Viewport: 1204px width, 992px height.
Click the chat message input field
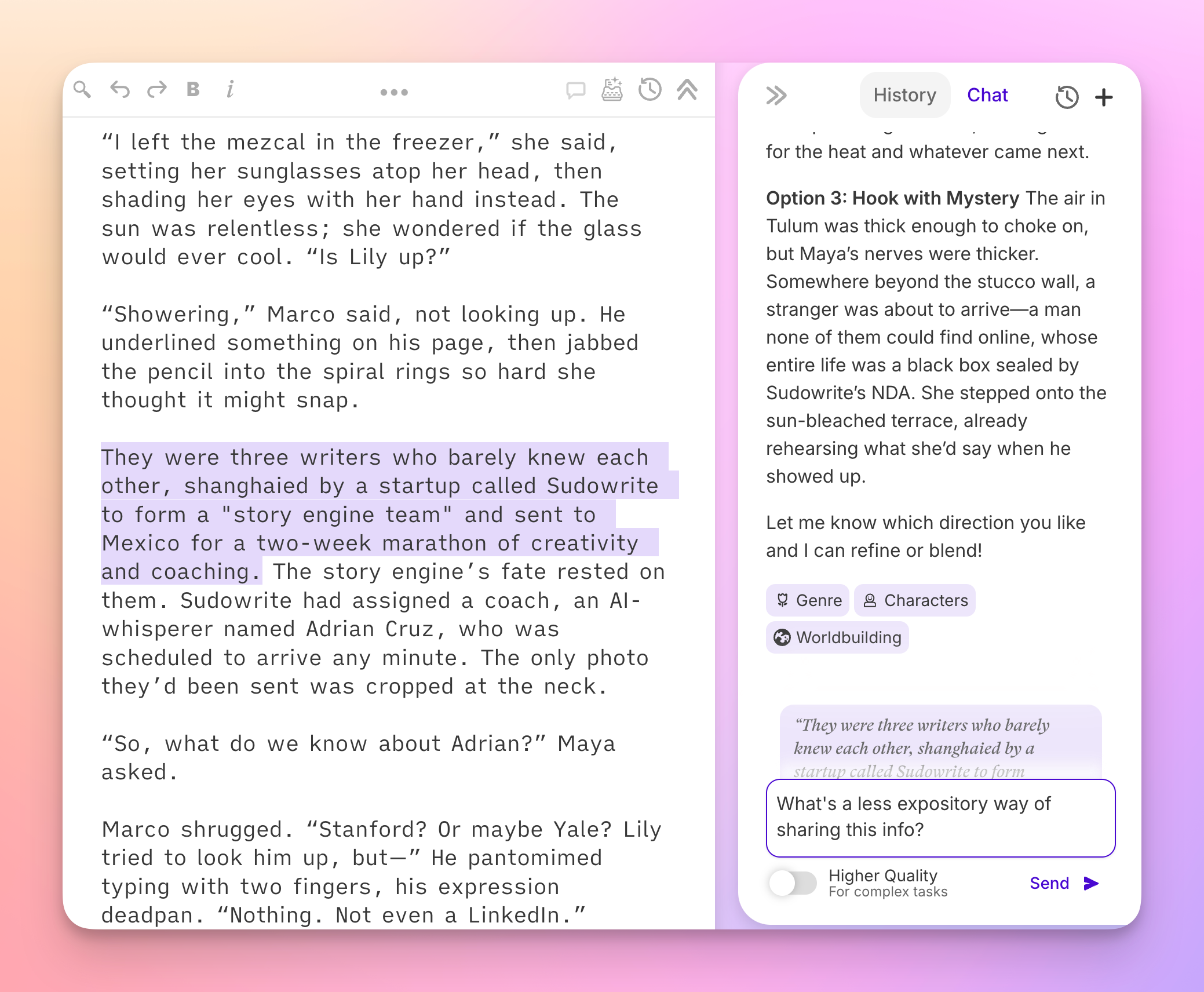[940, 818]
